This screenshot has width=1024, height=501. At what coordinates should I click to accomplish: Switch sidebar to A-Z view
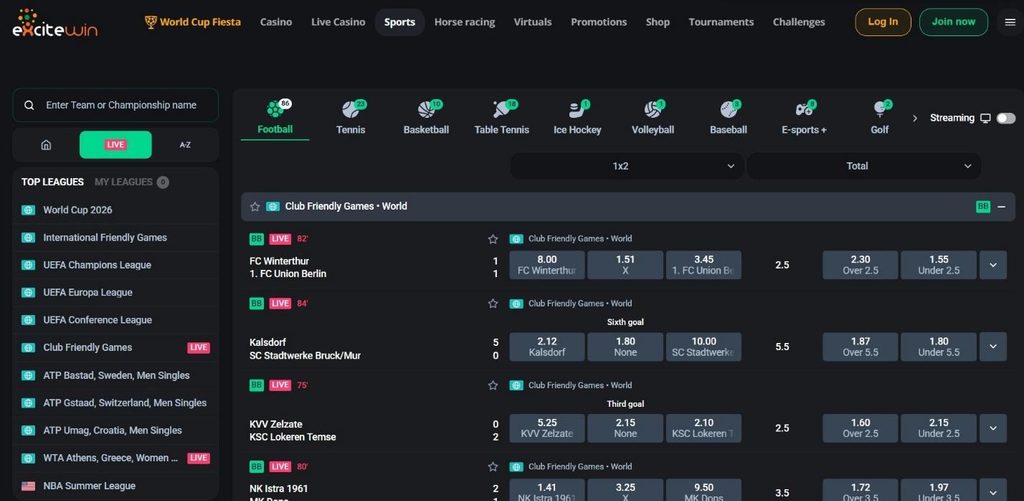(185, 145)
